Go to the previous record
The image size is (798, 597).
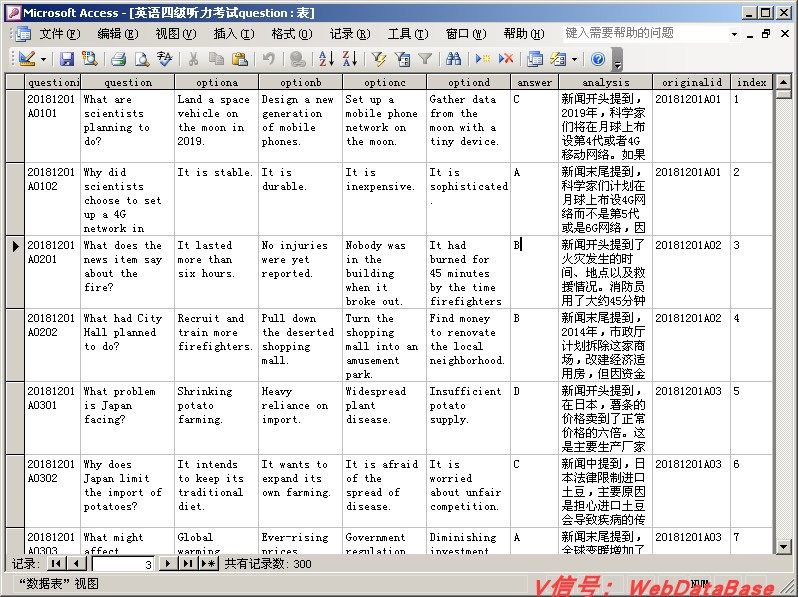[x=77, y=563]
